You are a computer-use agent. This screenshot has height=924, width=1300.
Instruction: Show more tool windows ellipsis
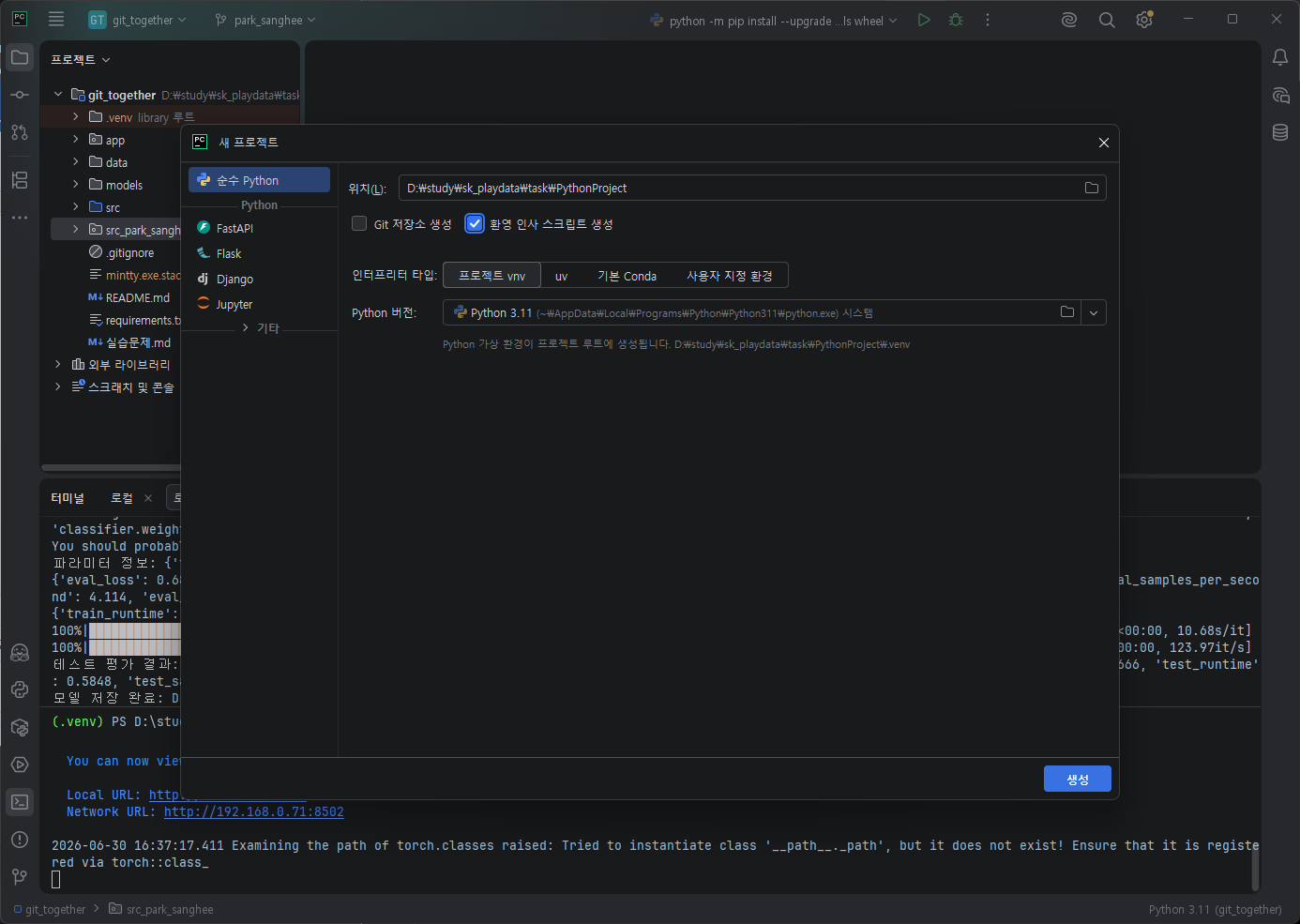pyautogui.click(x=20, y=218)
